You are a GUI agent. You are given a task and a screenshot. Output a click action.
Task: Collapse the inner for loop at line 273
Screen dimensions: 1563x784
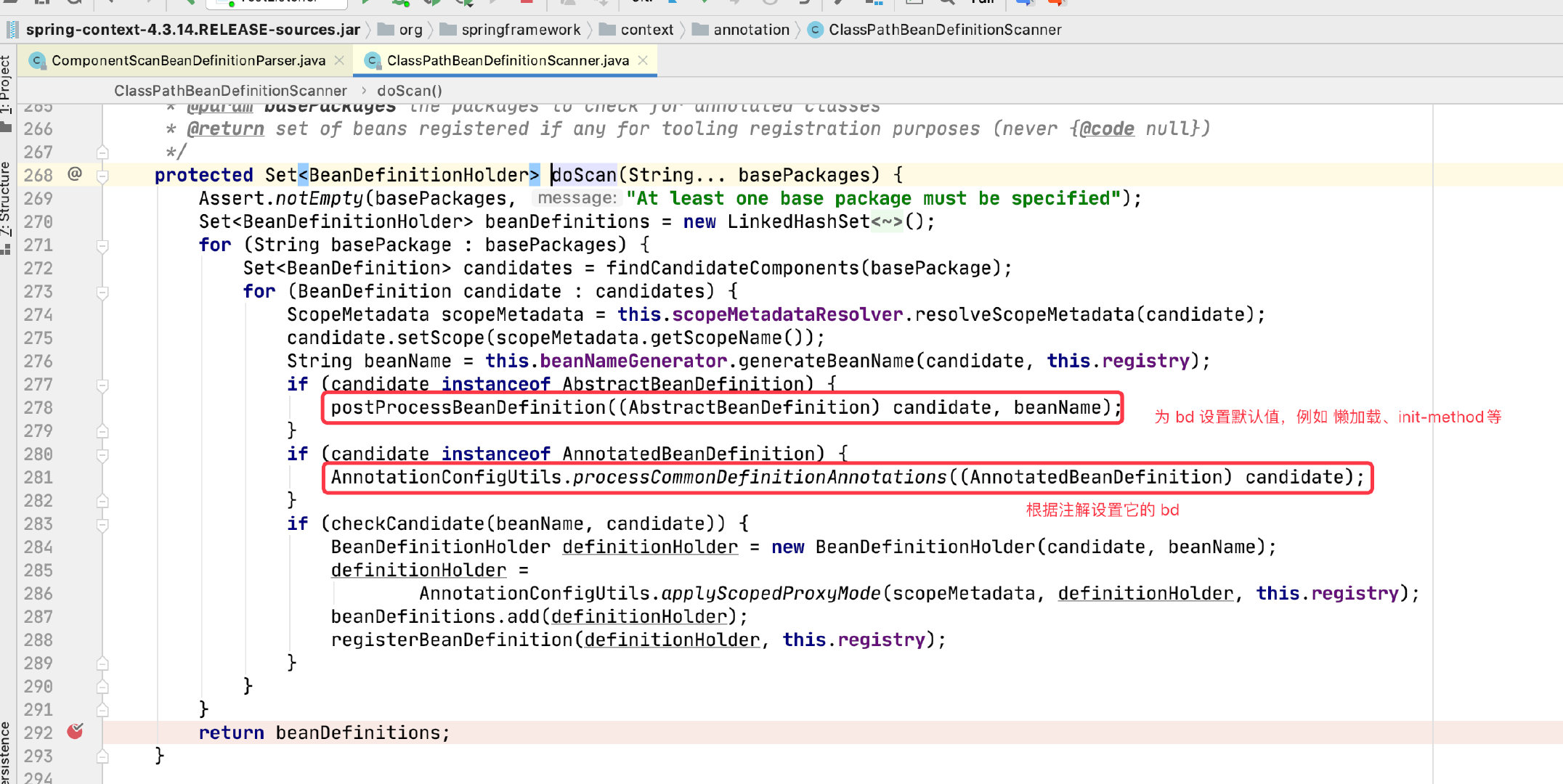102,292
